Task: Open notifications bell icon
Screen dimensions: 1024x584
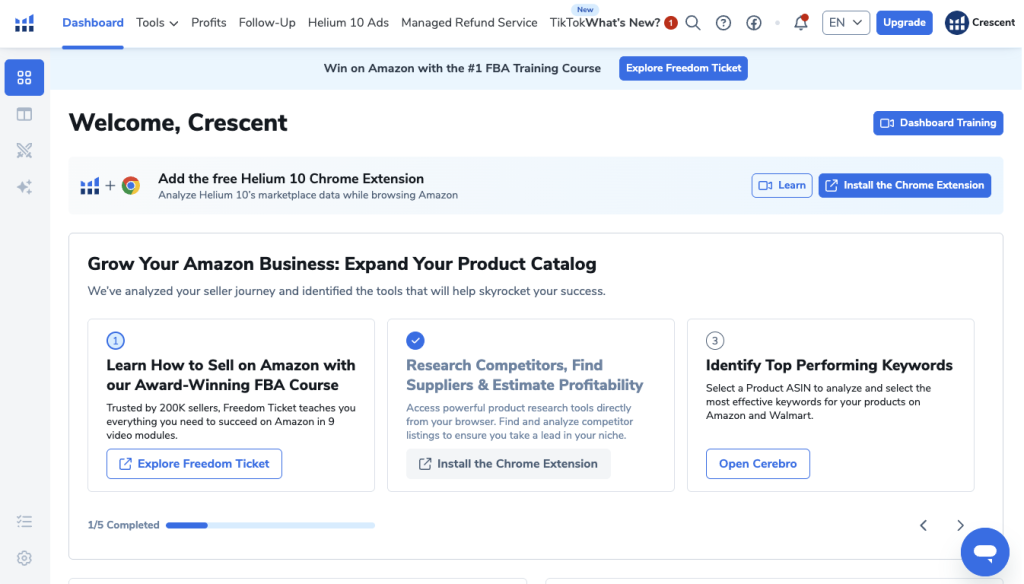Action: [801, 23]
